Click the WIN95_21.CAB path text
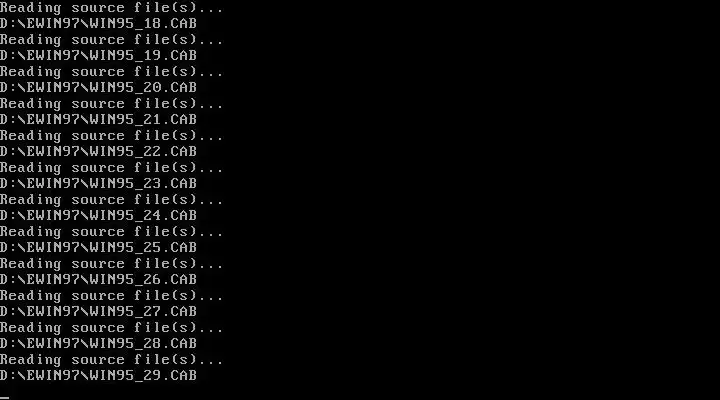The width and height of the screenshot is (720, 400). tap(98, 119)
